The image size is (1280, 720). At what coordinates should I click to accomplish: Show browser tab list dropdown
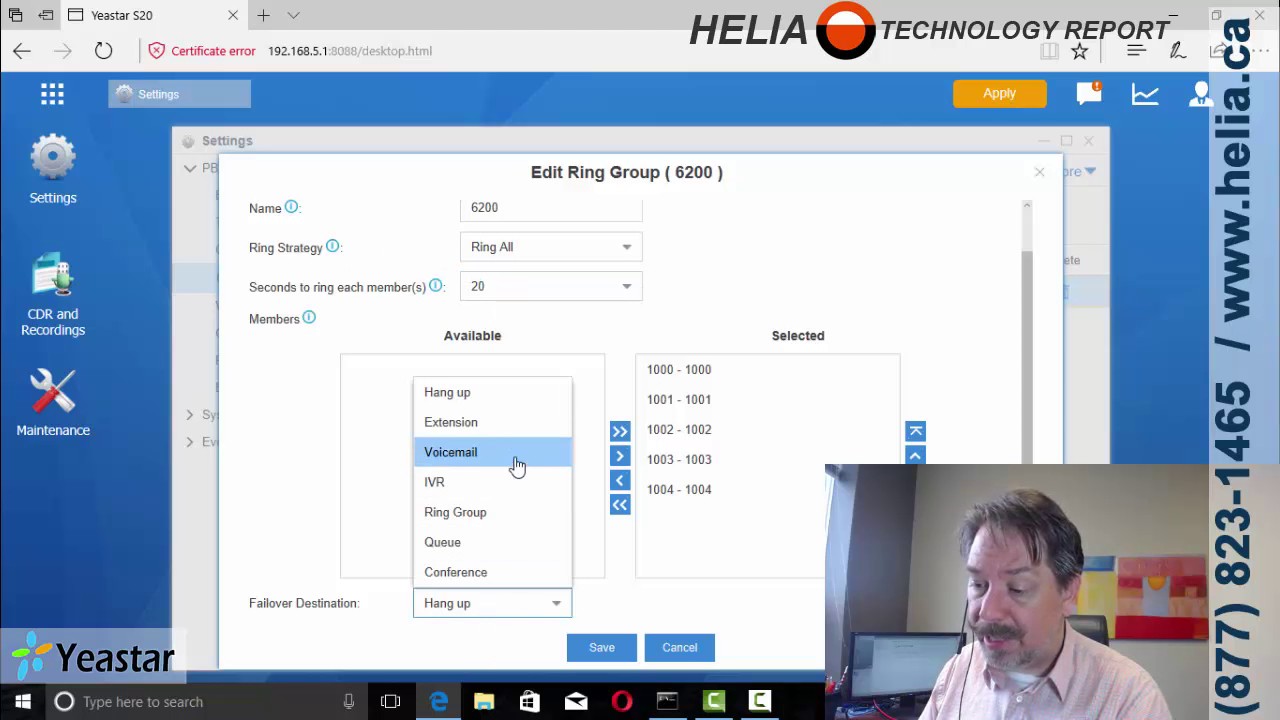pos(293,15)
